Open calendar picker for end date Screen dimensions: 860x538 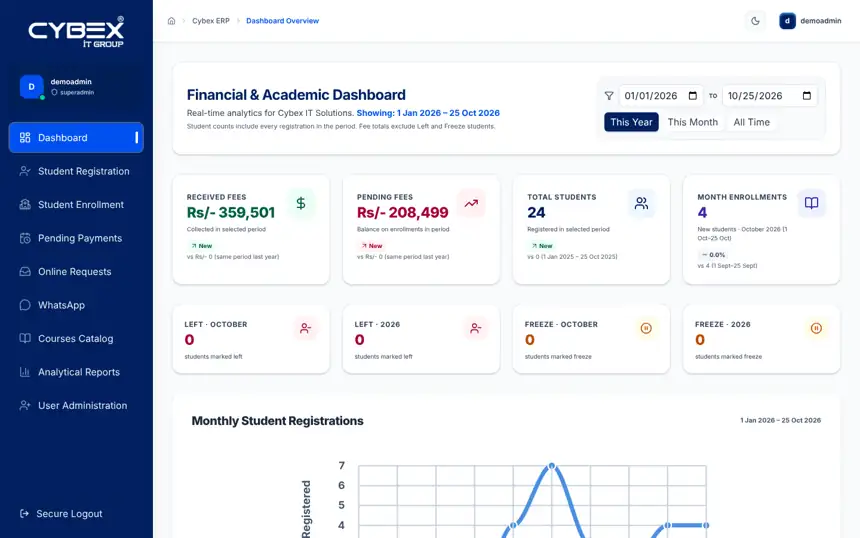pyautogui.click(x=807, y=96)
